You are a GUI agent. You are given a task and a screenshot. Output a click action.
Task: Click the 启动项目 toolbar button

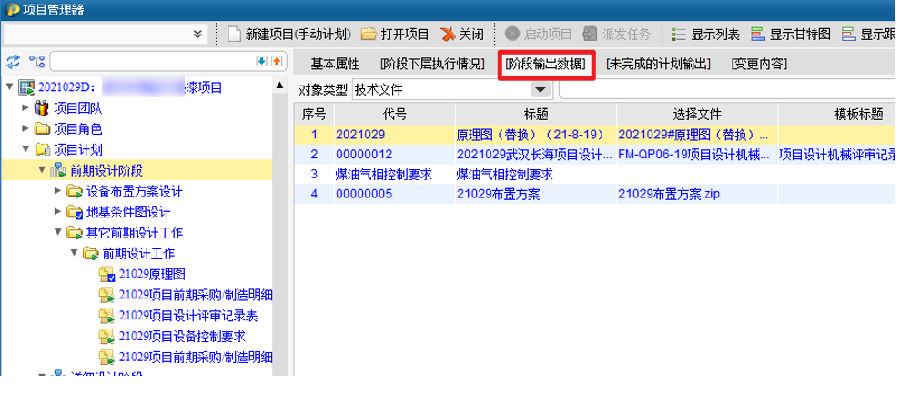[538, 34]
